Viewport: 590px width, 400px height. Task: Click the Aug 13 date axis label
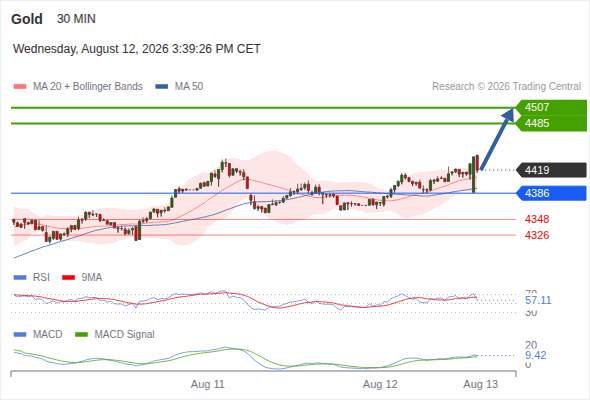[x=481, y=384]
